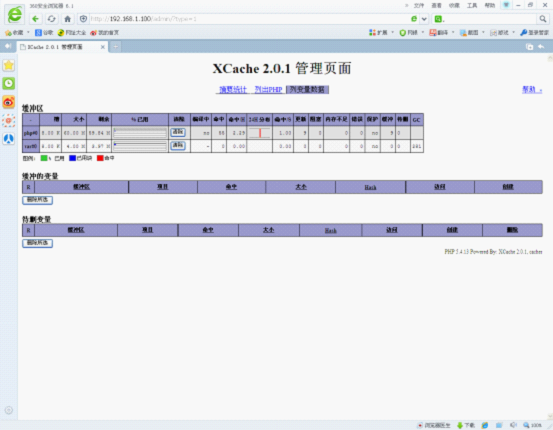Viewport: 553px width, 430px height.
Task: Click 删除所选 button under 缓冲的变量
Action: 37,200
